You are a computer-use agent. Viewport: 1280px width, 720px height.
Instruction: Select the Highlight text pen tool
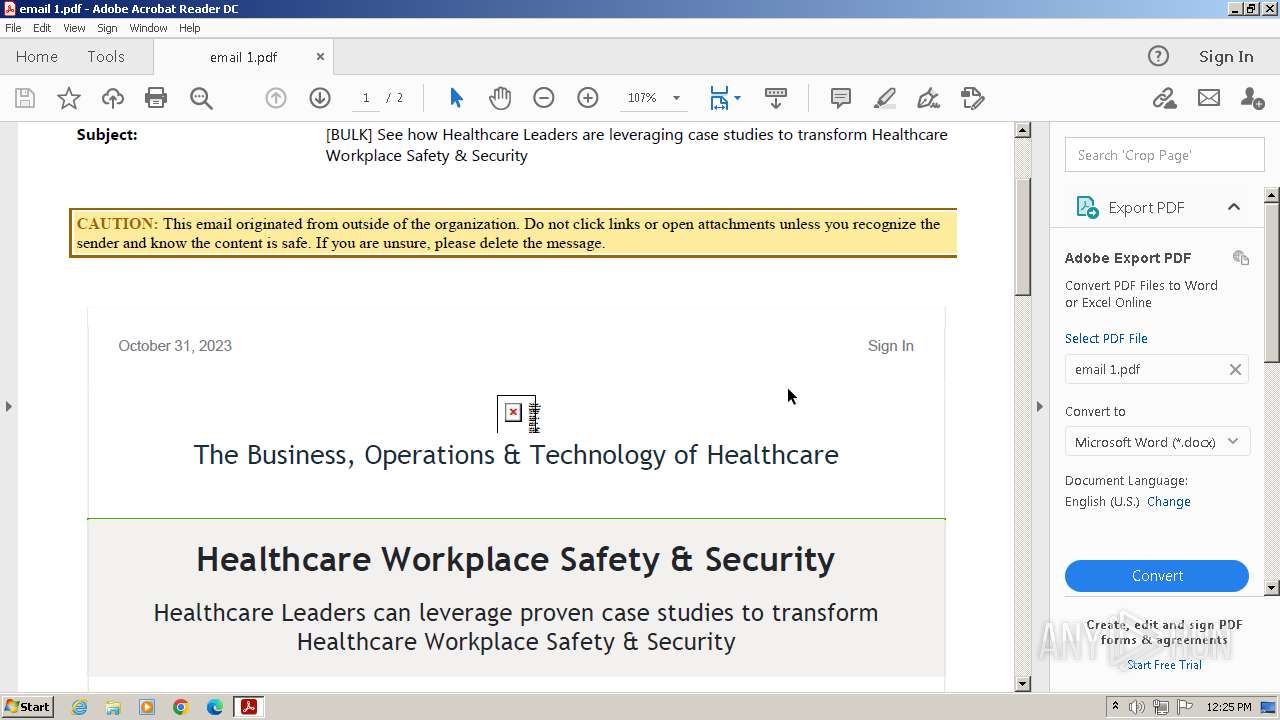point(885,98)
